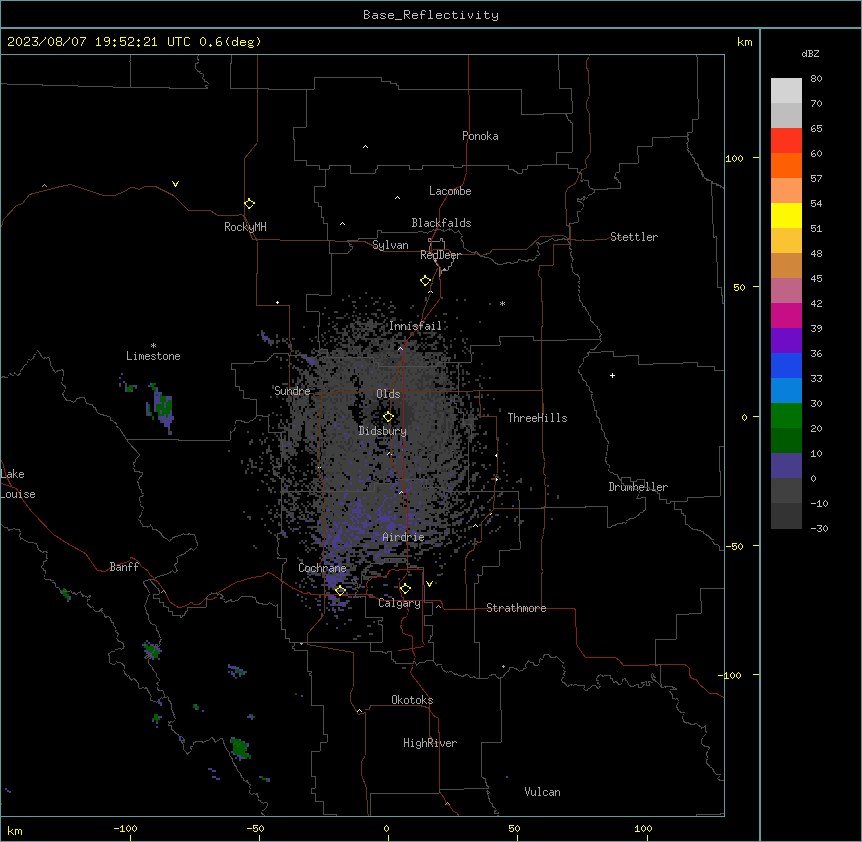
Task: Click the Base_Reflectivity title
Action: (431, 15)
